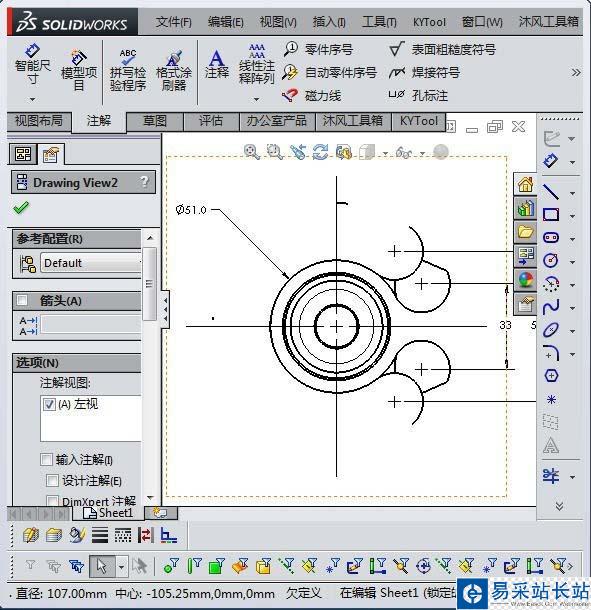
Task: Open Drawing View2 help question mark
Action: pyautogui.click(x=144, y=182)
